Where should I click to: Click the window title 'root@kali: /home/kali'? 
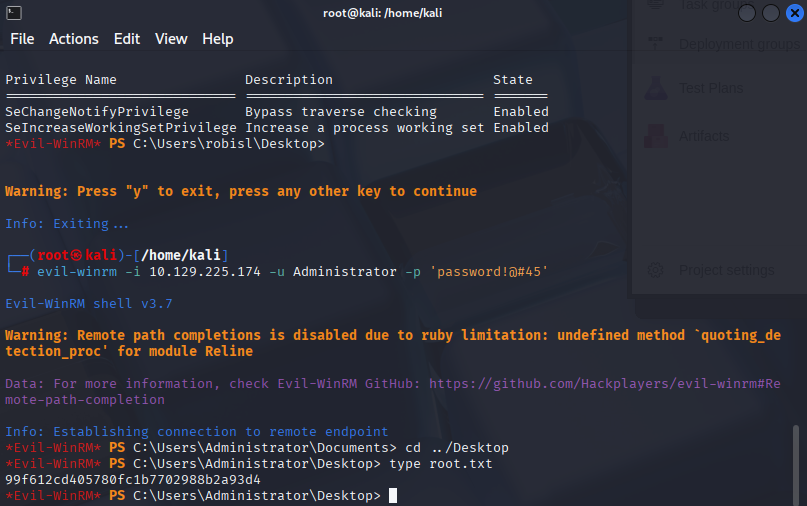pos(382,13)
